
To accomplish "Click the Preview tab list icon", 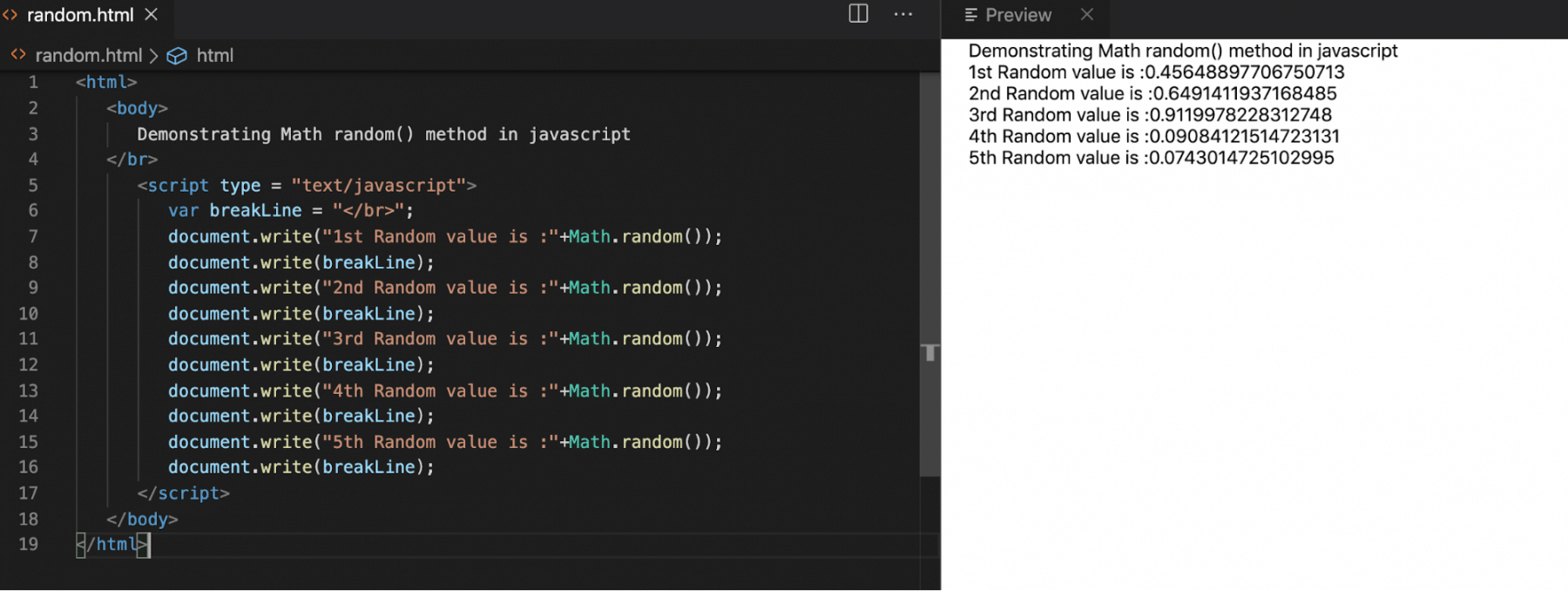I will [970, 15].
